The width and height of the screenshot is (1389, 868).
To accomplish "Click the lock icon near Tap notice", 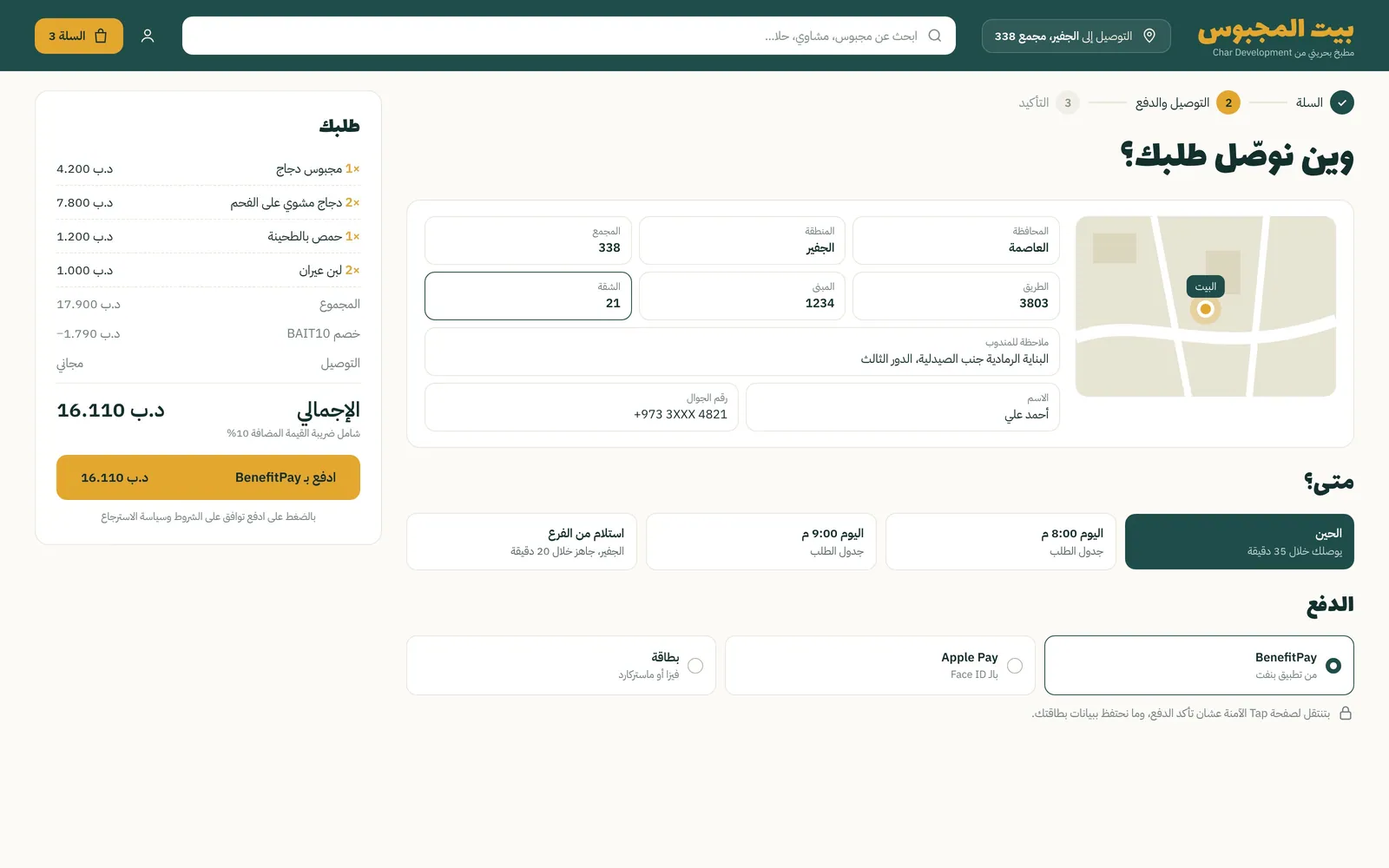I will [1346, 713].
